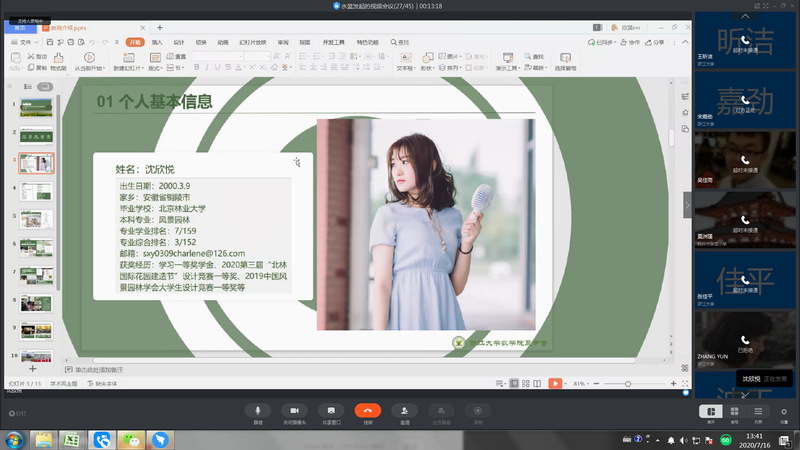Click the find 查找 button in ribbon
The width and height of the screenshot is (800, 450).
534,57
